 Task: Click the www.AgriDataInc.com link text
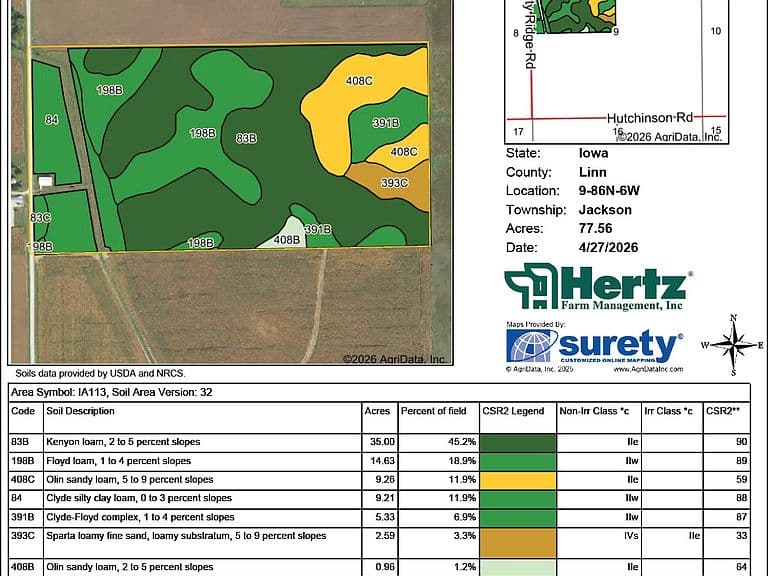click(x=648, y=369)
